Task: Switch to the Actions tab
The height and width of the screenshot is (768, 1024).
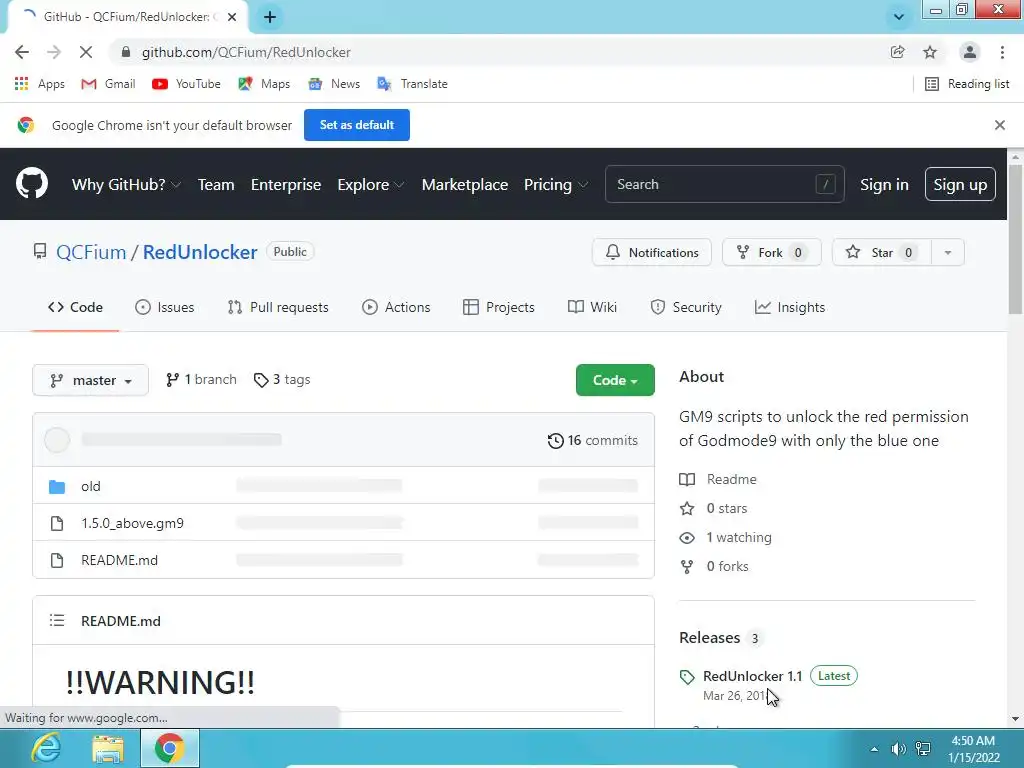Action: coord(396,307)
